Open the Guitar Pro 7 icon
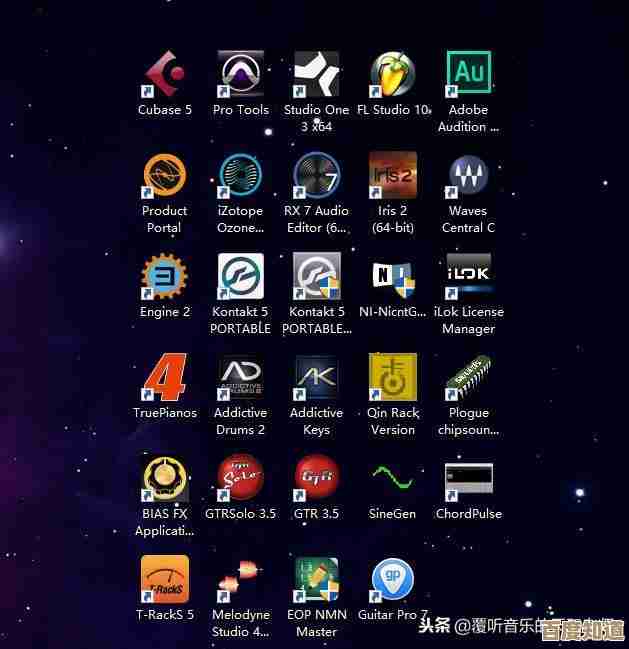 point(393,579)
